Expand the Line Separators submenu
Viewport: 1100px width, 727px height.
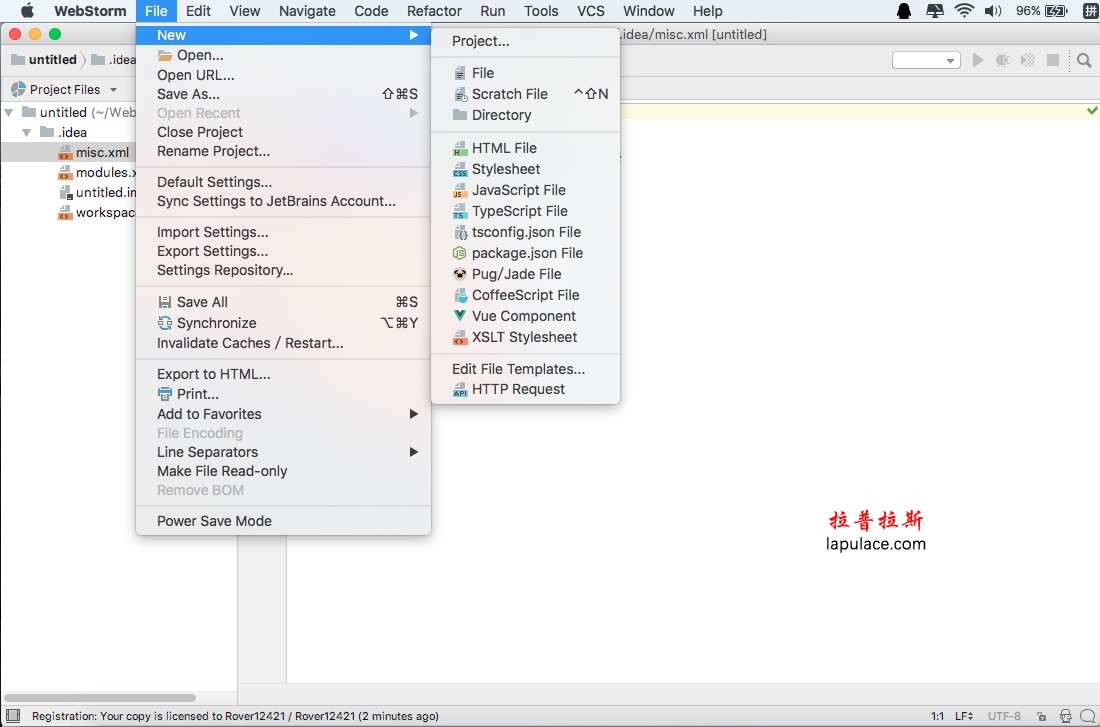click(x=283, y=452)
